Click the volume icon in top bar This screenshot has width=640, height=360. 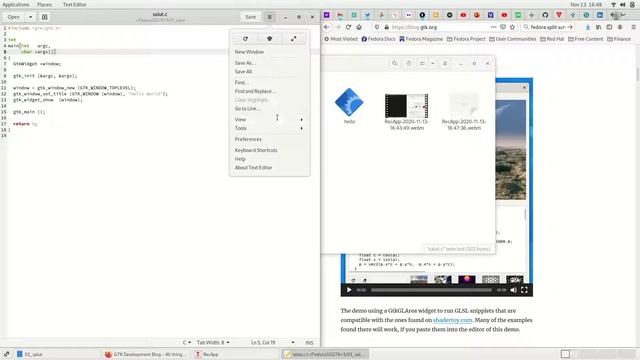coord(623,4)
